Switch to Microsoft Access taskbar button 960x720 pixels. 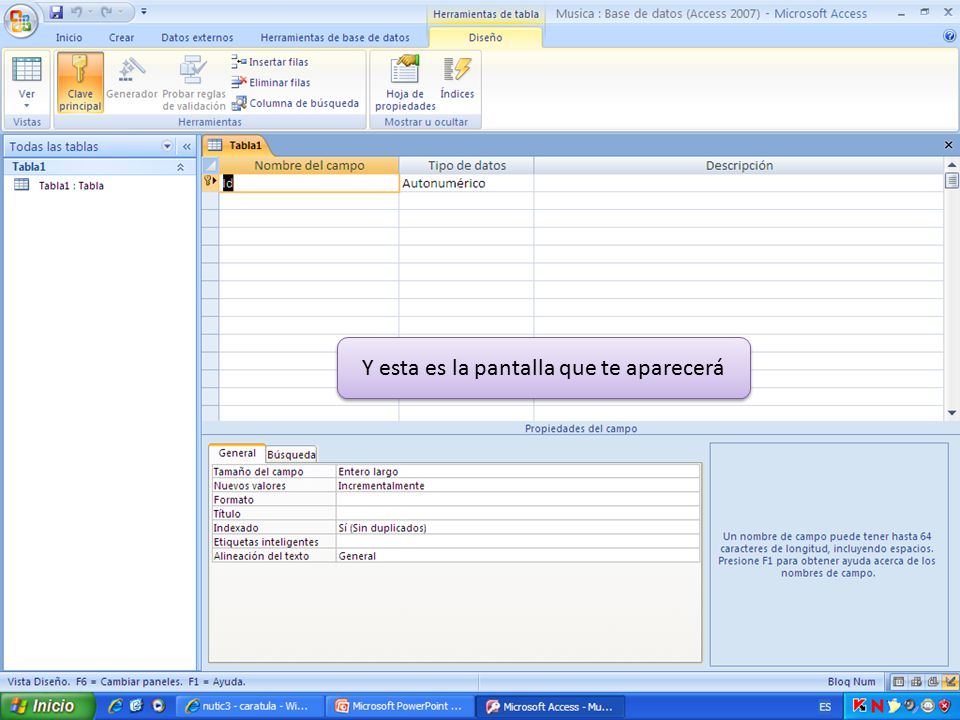click(549, 706)
